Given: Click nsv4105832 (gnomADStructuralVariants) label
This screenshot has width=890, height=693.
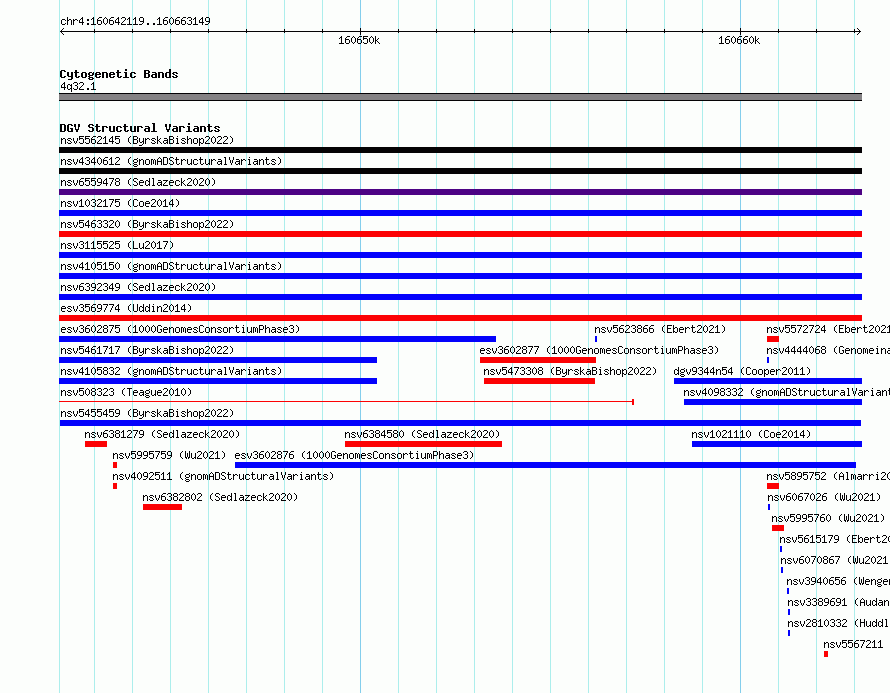Looking at the screenshot, I should coord(171,371).
